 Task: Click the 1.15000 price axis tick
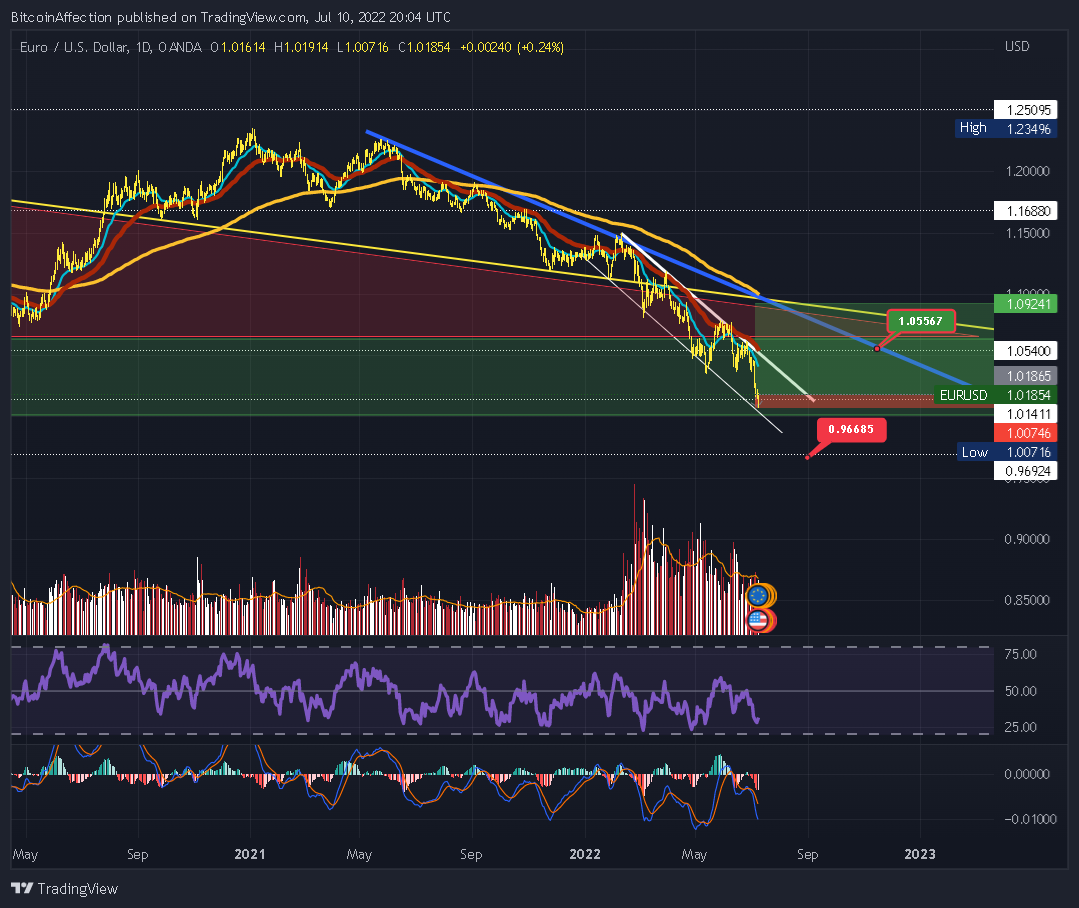pos(1027,233)
